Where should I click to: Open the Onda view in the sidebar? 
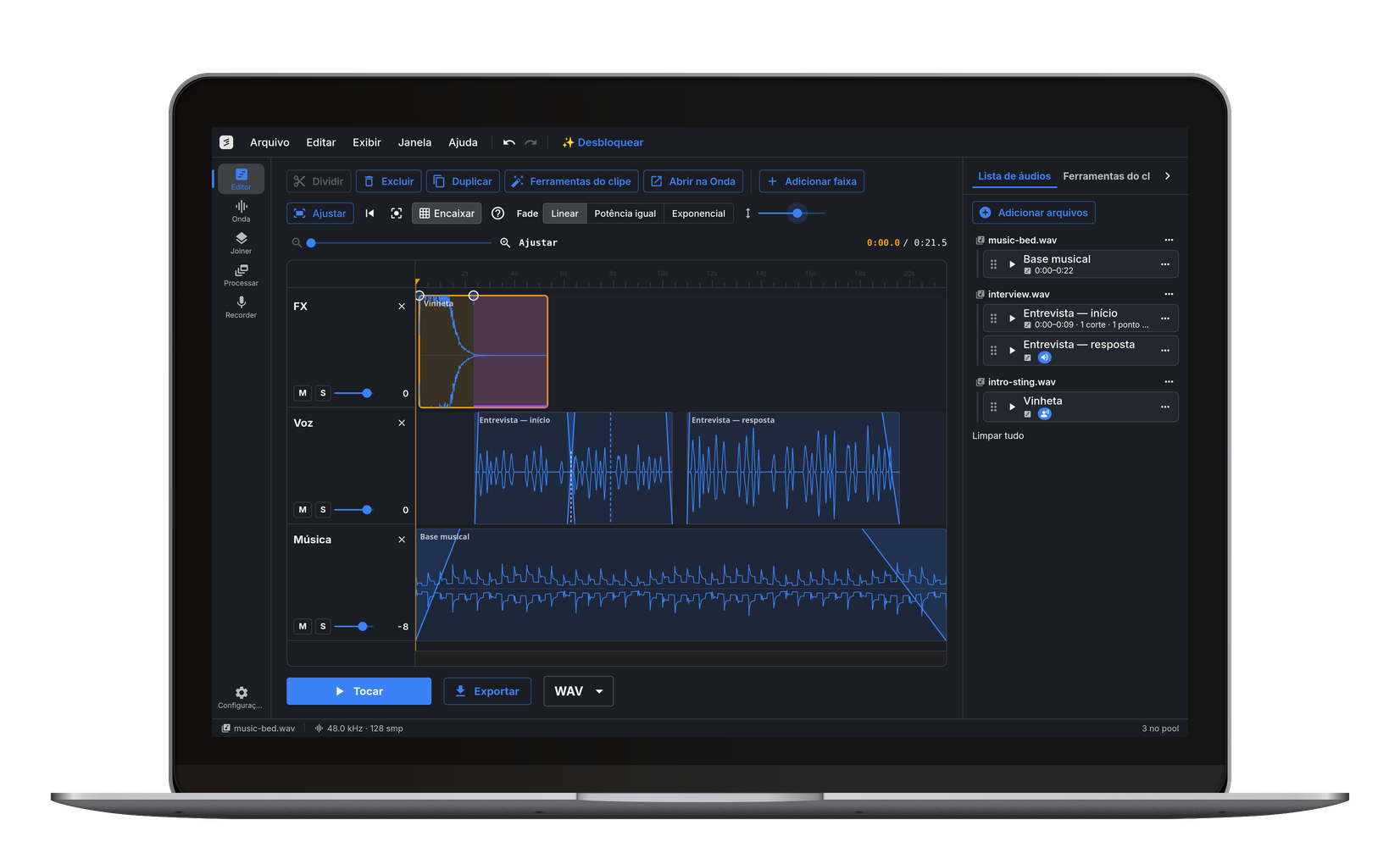[242, 211]
